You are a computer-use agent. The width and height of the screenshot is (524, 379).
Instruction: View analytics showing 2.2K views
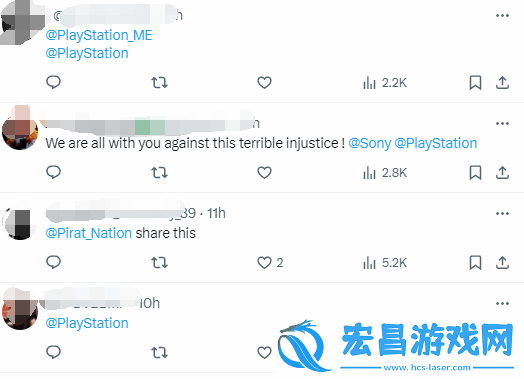pos(385,83)
